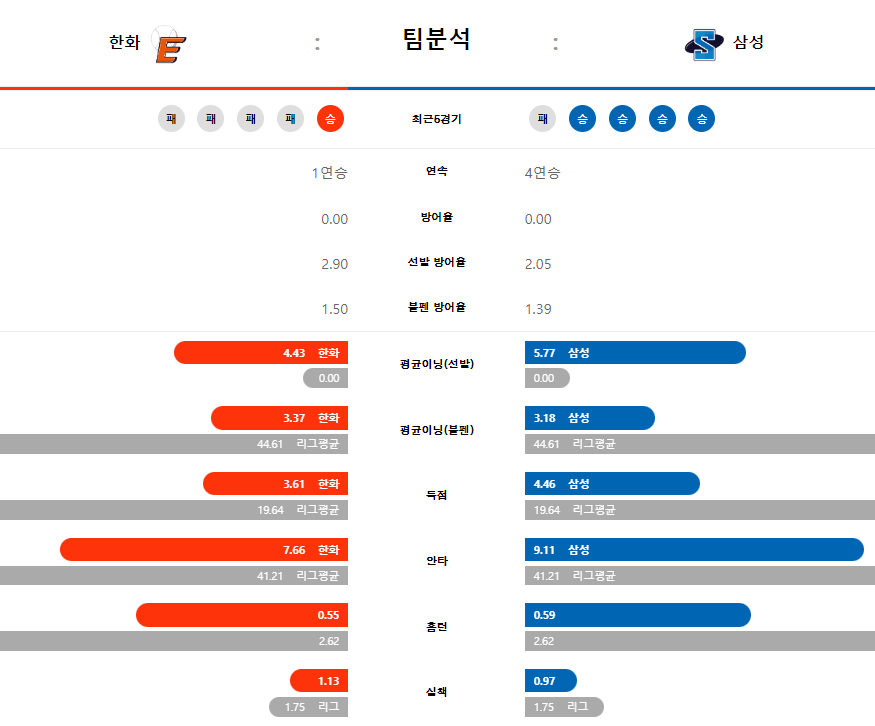The height and width of the screenshot is (726, 875).
Task: Click the Samsung Lions team logo
Action: (704, 45)
